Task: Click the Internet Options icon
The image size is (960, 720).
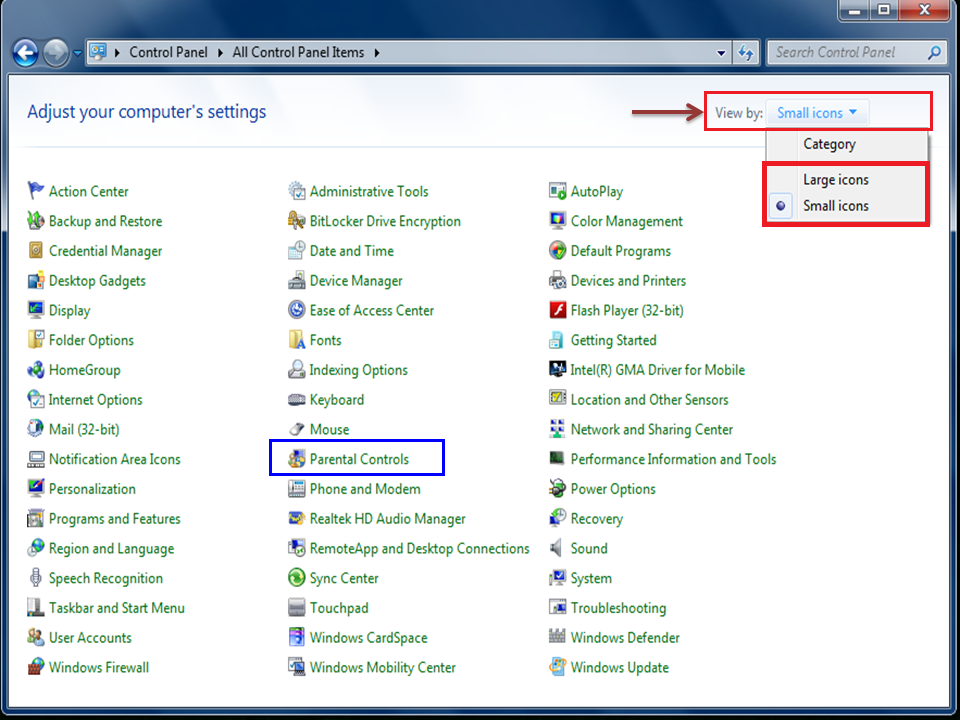Action: point(36,399)
